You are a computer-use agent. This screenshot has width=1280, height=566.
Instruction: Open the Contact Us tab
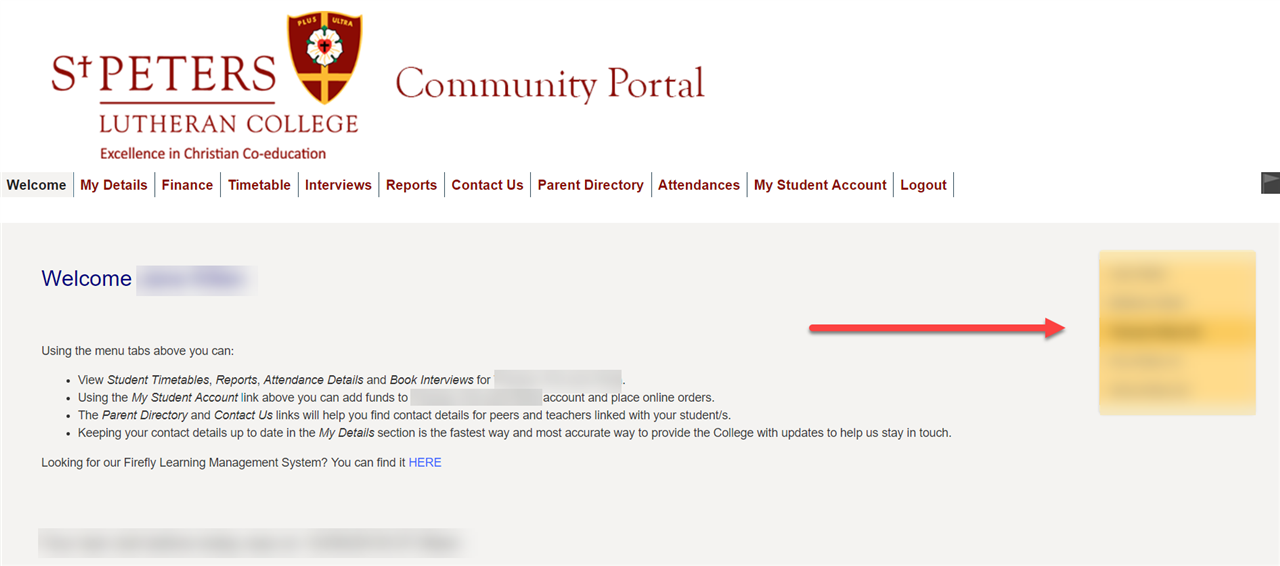[x=487, y=185]
